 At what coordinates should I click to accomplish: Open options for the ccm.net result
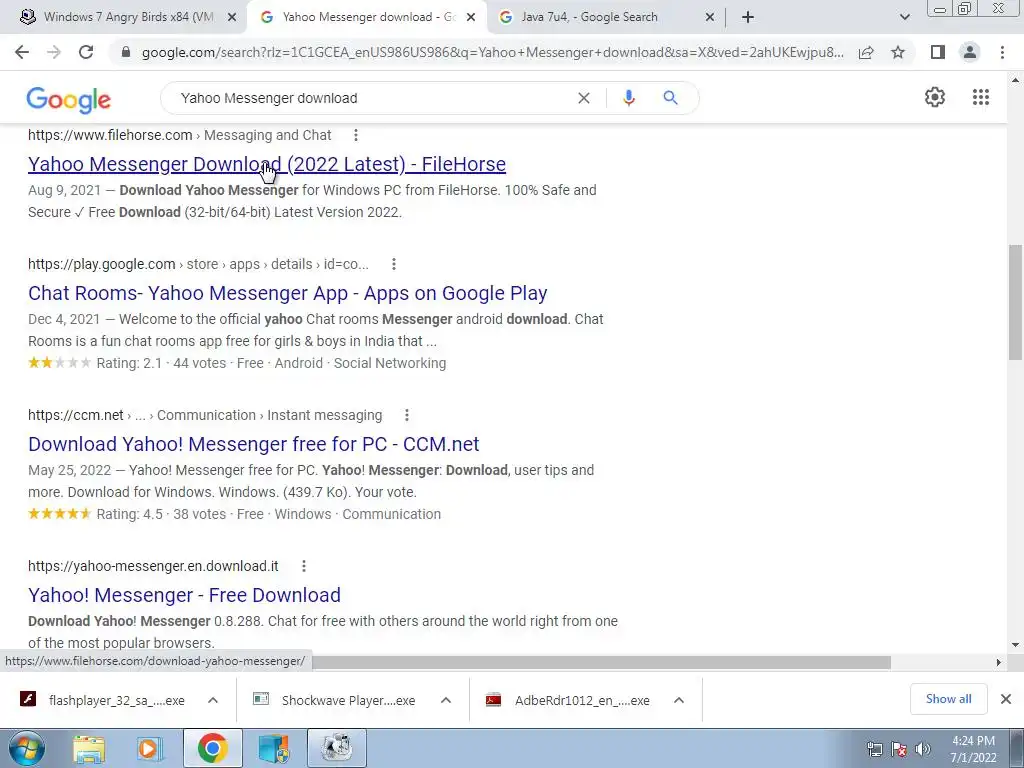click(x=407, y=415)
